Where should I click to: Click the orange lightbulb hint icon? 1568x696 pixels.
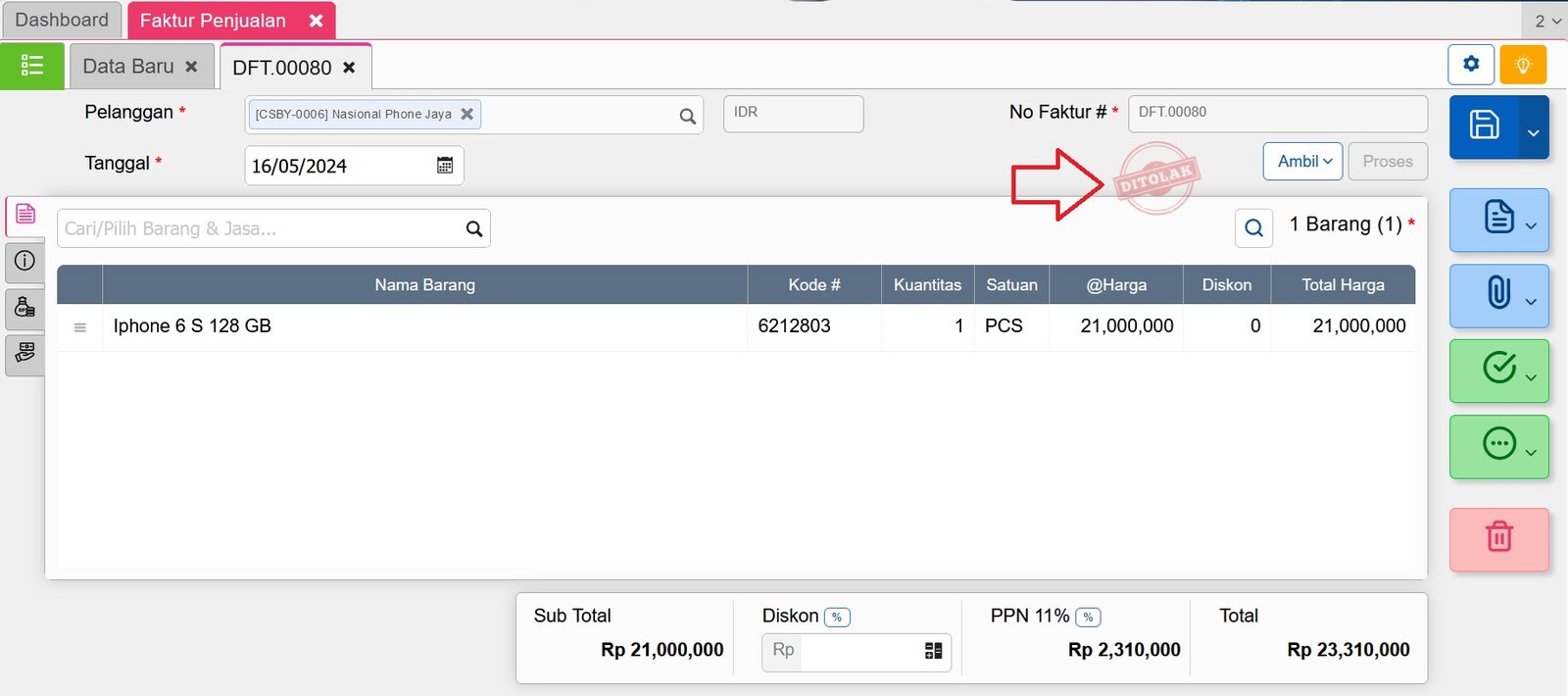[1522, 65]
